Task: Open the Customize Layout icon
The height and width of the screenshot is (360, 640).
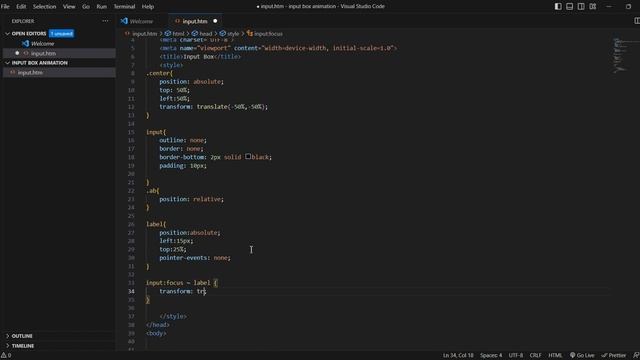Action: point(593,7)
